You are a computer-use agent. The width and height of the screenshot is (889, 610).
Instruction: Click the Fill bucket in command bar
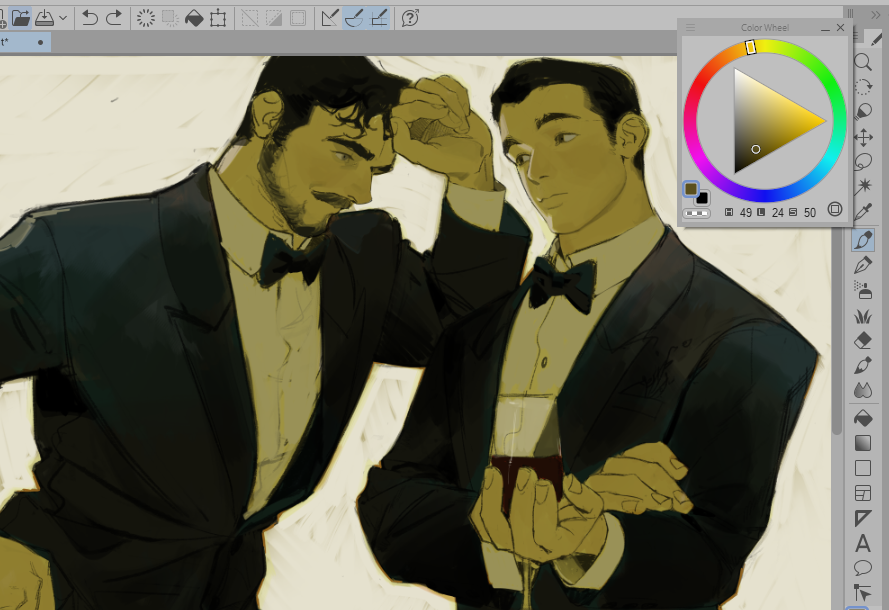194,18
